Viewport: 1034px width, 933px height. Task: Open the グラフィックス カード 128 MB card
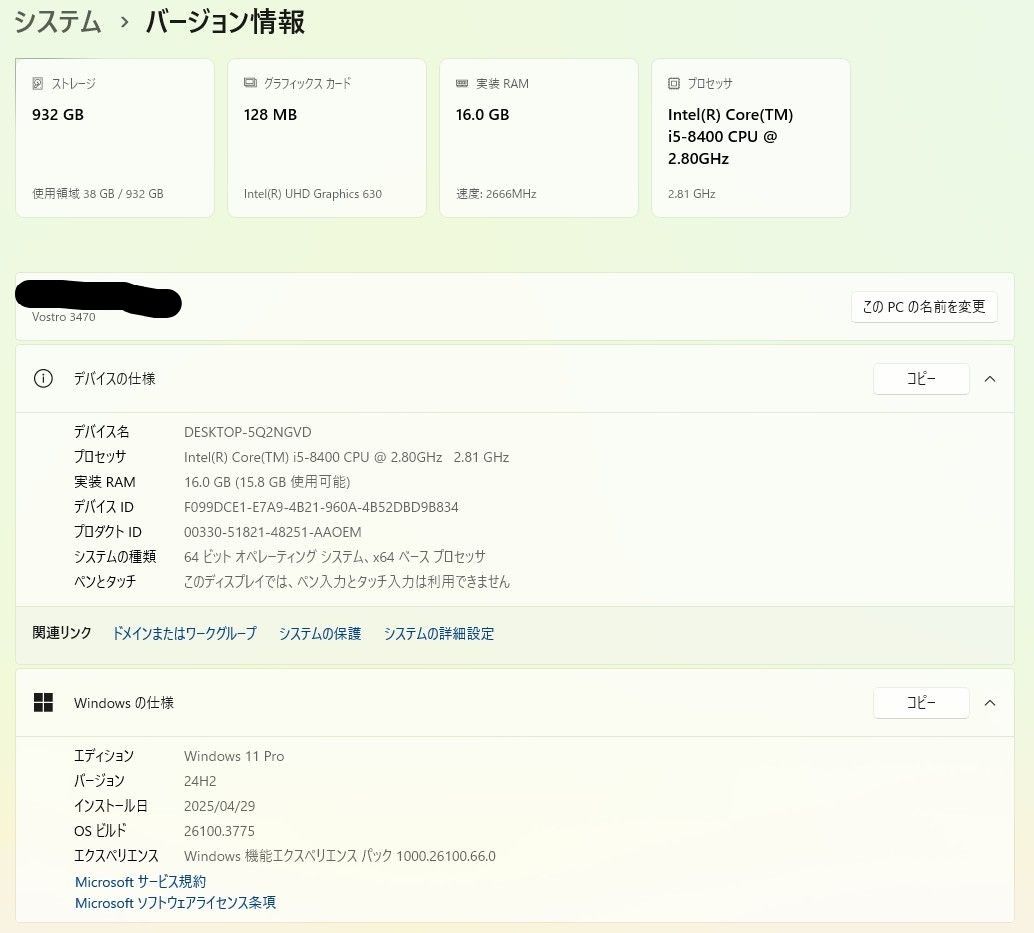tap(327, 138)
